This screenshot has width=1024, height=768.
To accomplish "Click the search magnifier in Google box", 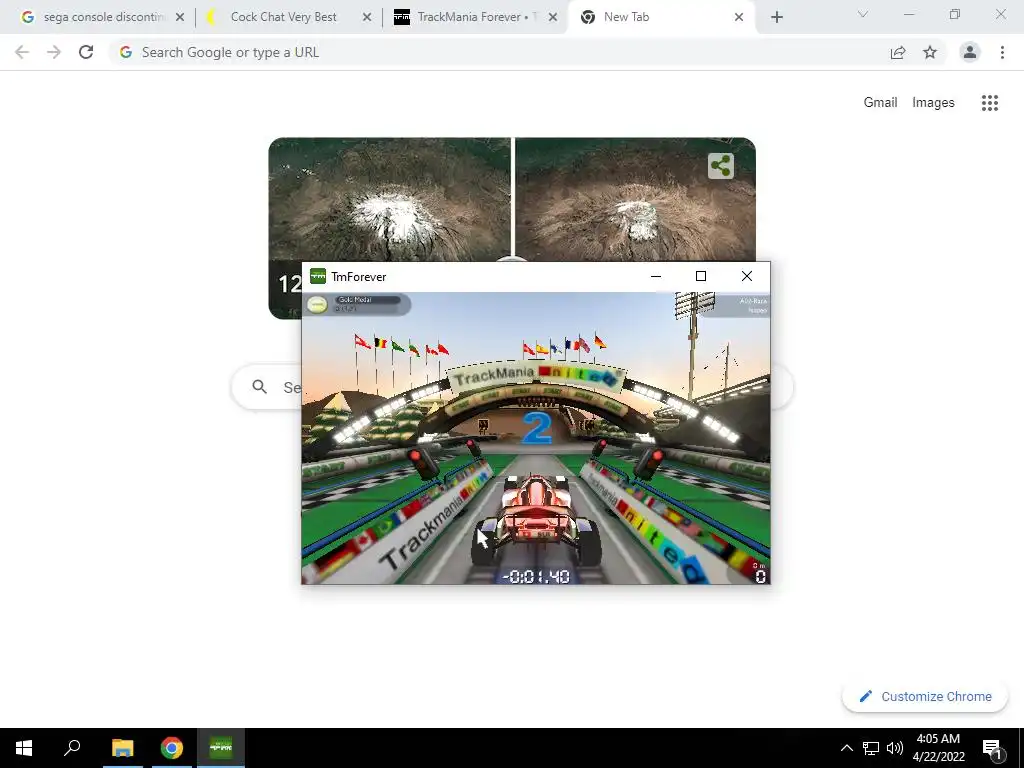I will click(x=260, y=387).
